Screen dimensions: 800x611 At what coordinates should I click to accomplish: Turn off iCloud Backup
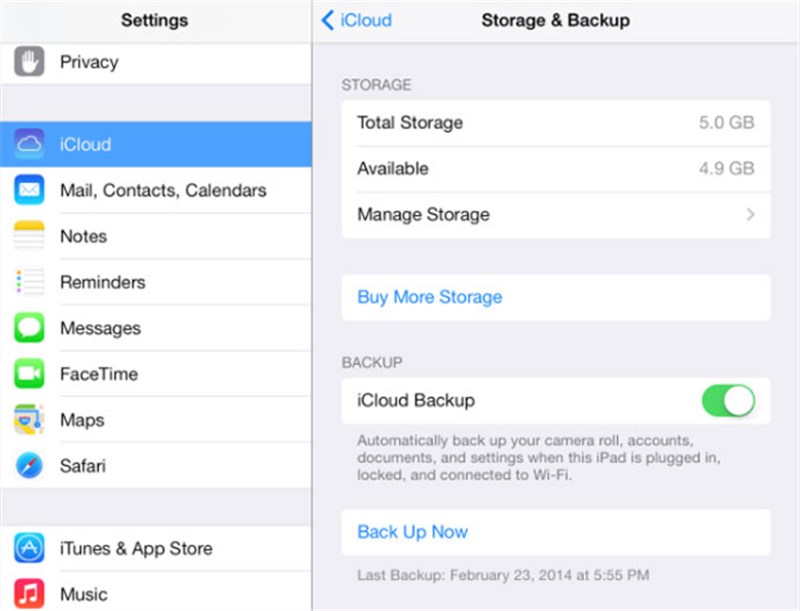(729, 400)
